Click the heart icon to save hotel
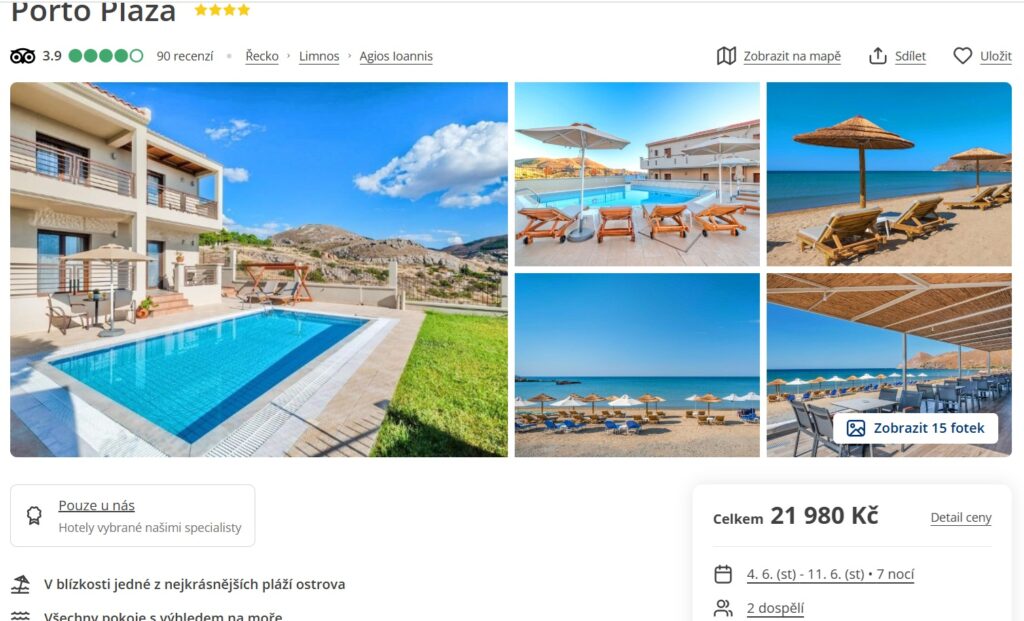Viewport: 1024px width, 621px height. (963, 56)
